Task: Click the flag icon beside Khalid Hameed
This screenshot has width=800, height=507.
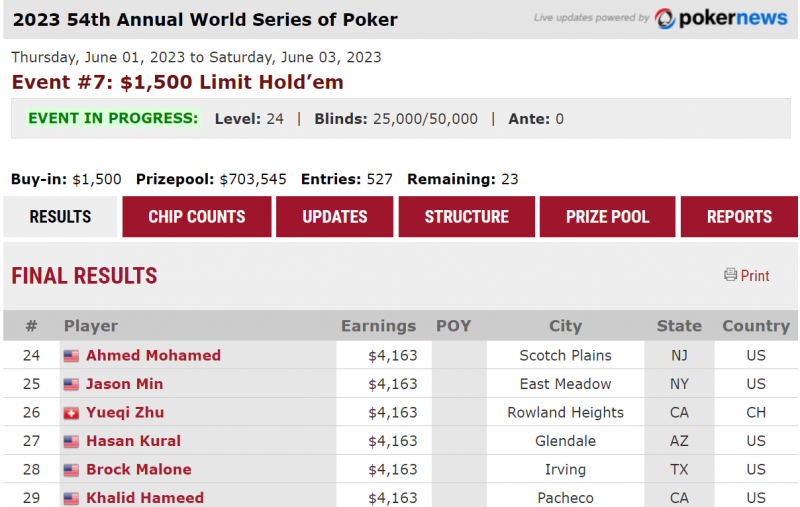Action: click(x=71, y=498)
